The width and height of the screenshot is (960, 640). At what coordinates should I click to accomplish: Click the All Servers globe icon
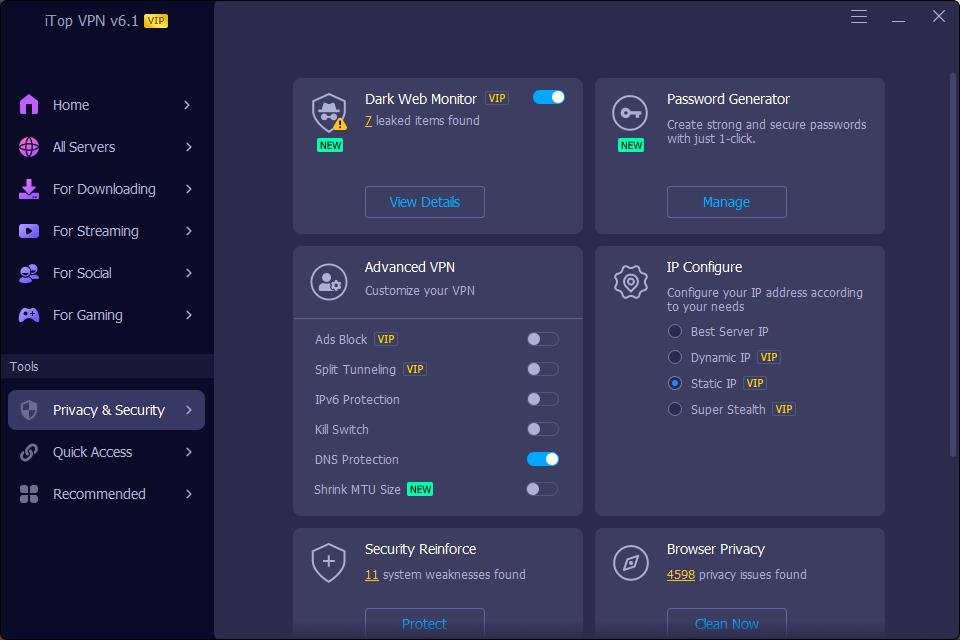(x=29, y=147)
